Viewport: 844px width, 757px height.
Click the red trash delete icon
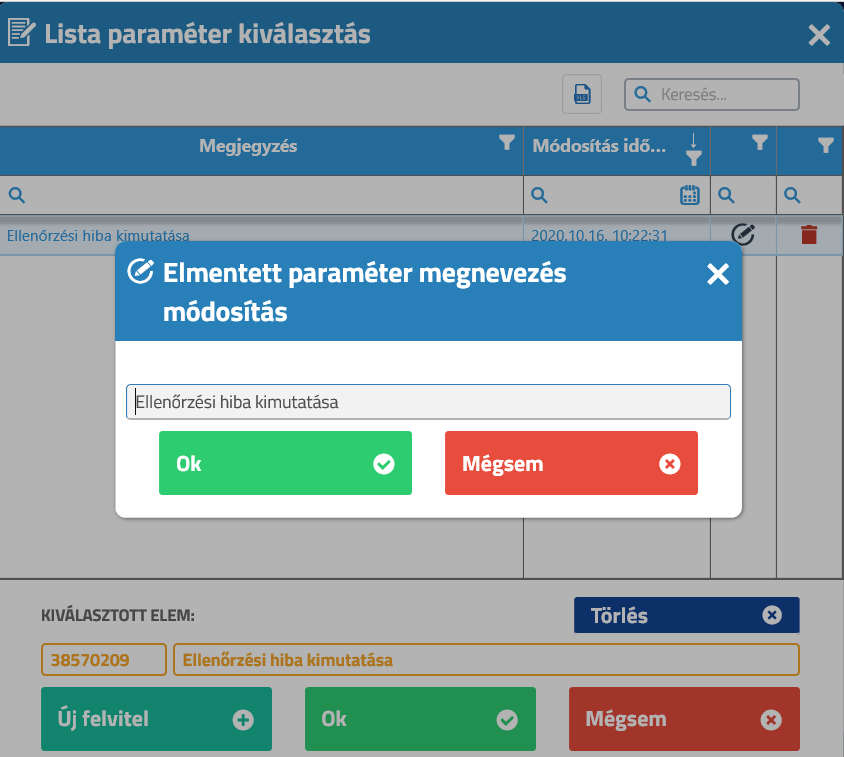pos(809,235)
